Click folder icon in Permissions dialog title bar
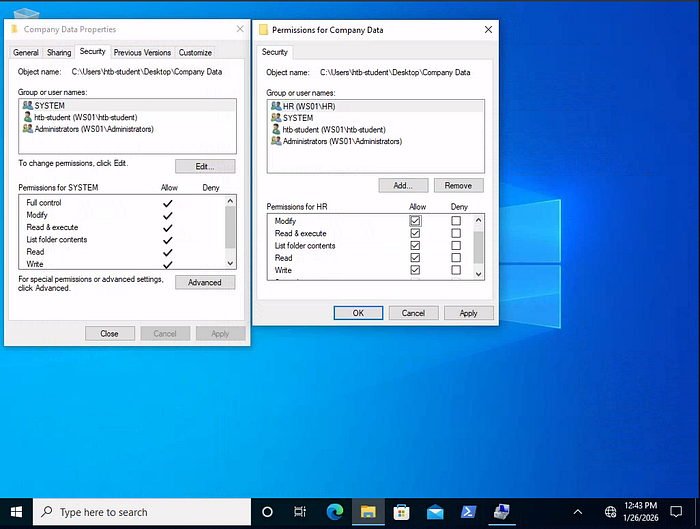 [x=263, y=30]
